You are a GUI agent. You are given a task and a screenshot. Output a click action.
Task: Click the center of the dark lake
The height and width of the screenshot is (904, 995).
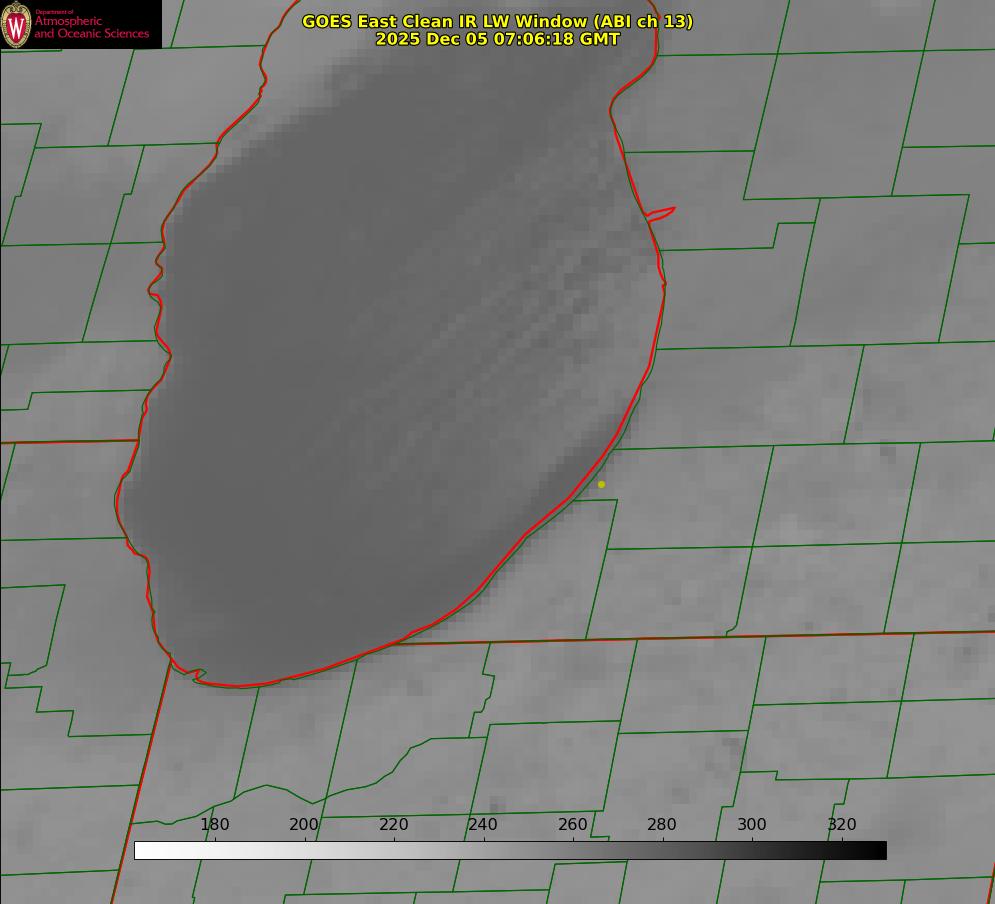390,370
